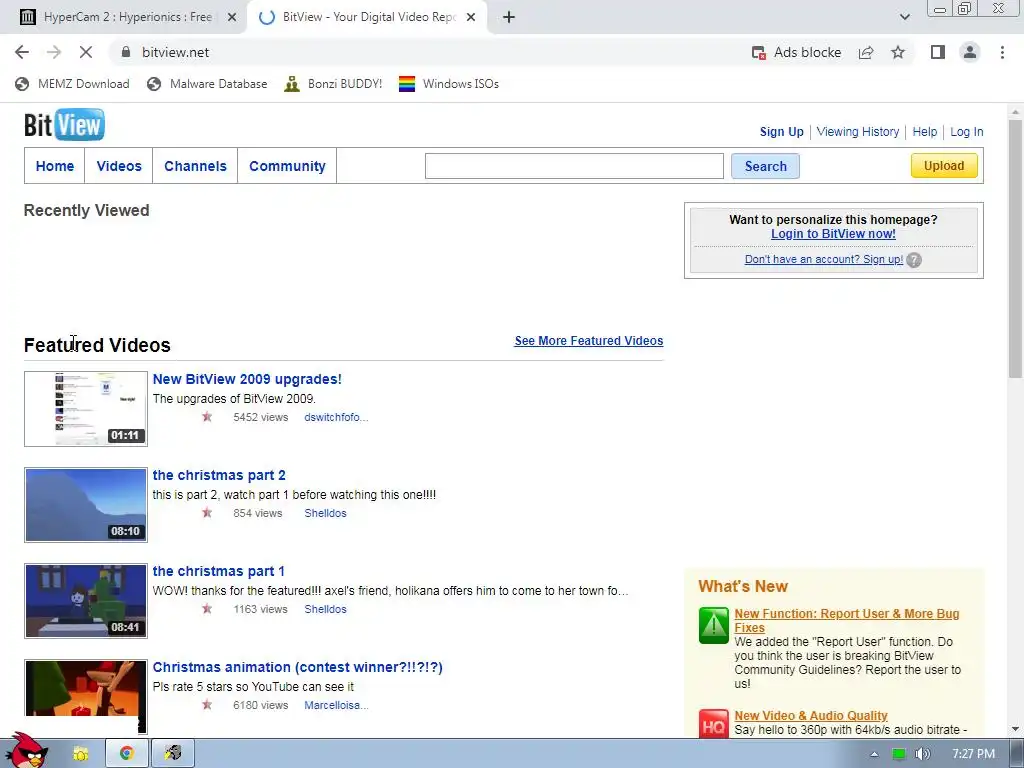Click the Help link at top
The image size is (1024, 768).
click(924, 131)
